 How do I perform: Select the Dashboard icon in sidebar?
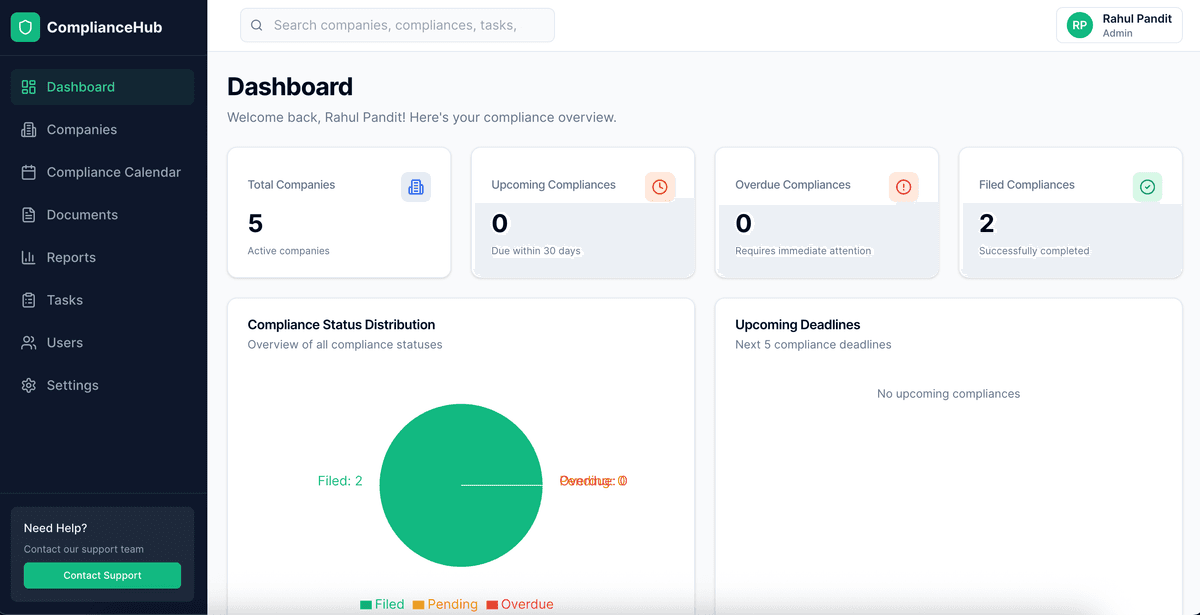point(28,87)
